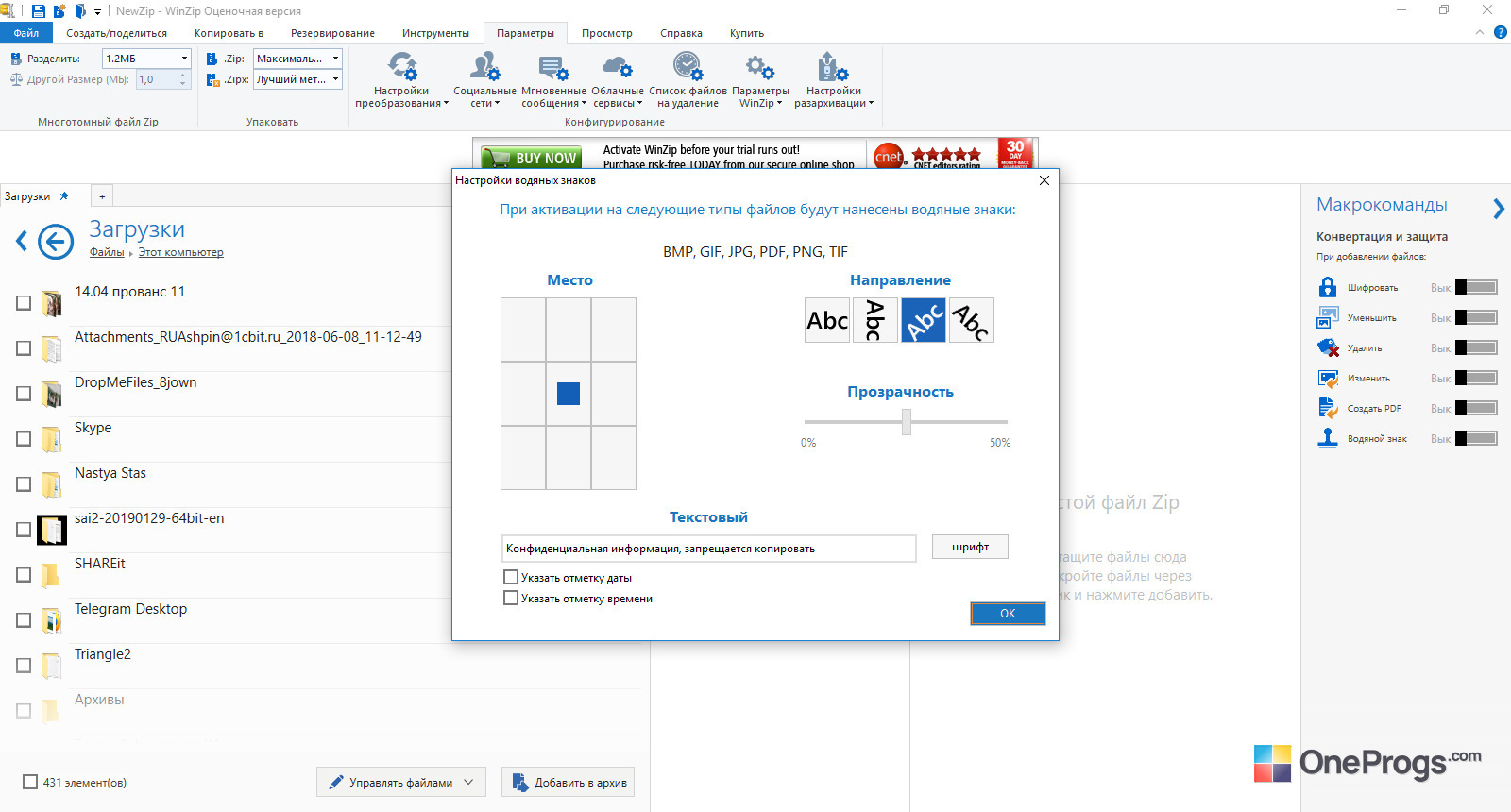Switch to the Инструменты tab
The width and height of the screenshot is (1511, 812).
435,33
